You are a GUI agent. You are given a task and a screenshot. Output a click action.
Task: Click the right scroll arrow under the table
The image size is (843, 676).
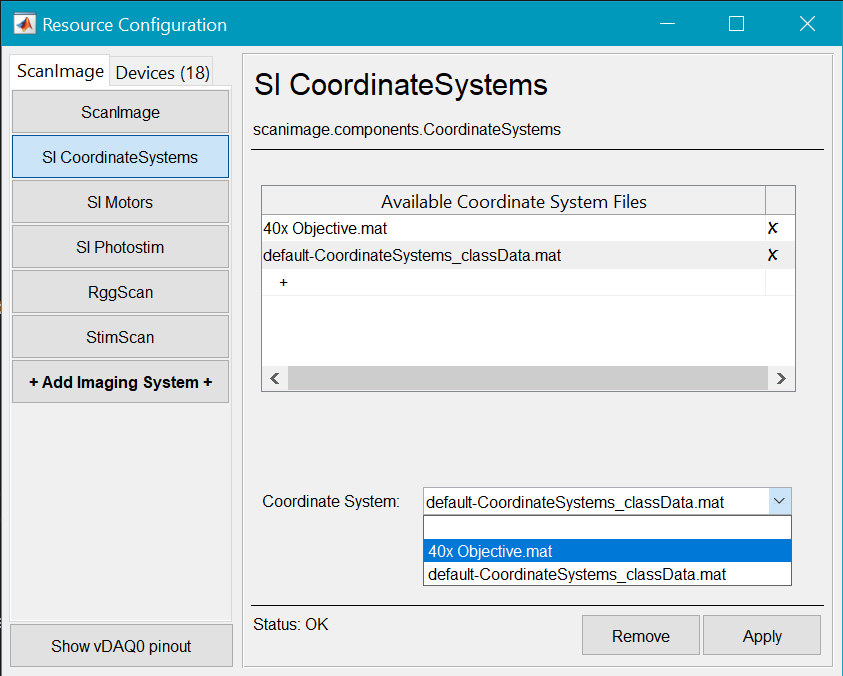[x=781, y=378]
